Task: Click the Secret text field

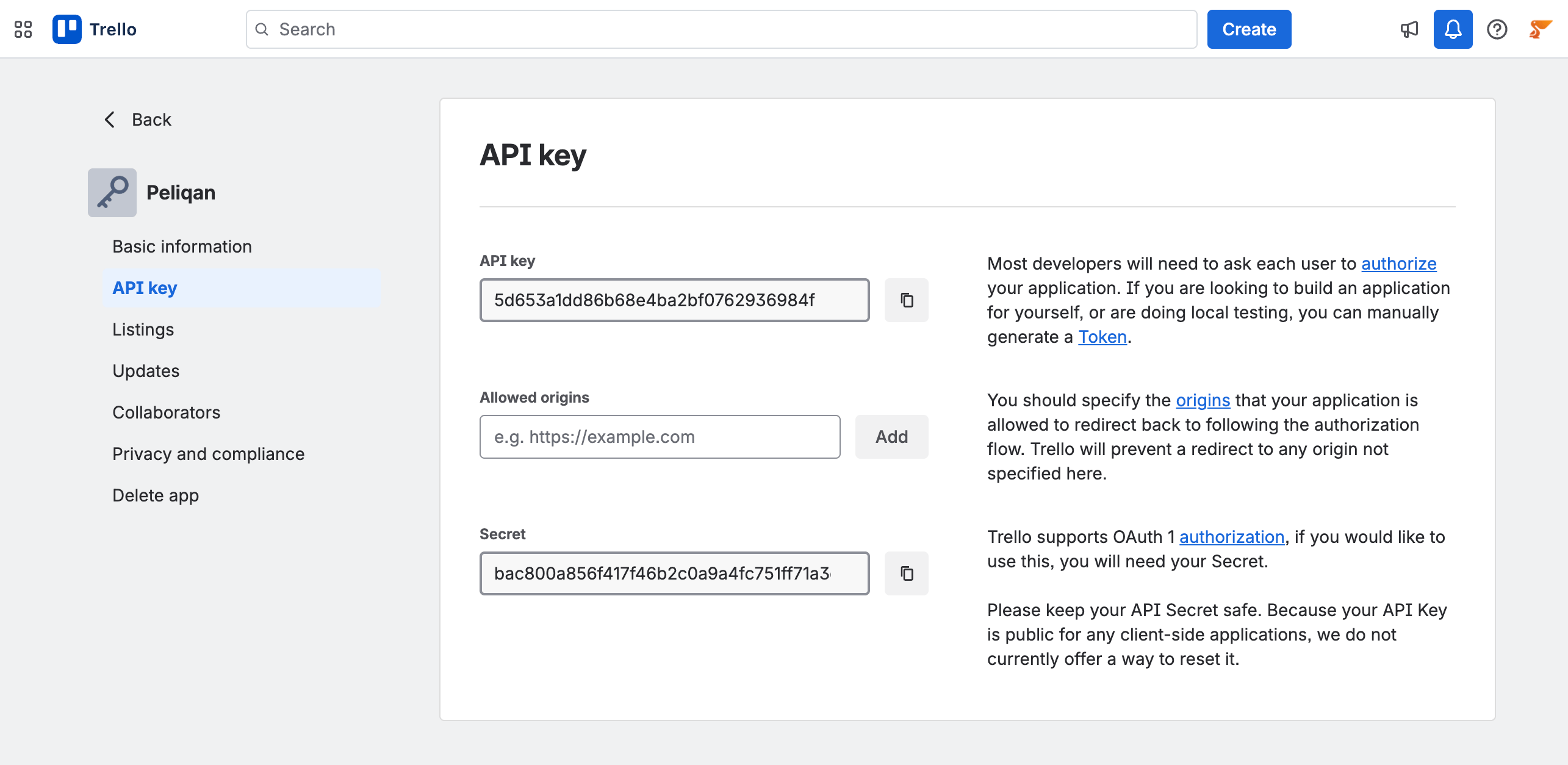Action: [x=675, y=573]
